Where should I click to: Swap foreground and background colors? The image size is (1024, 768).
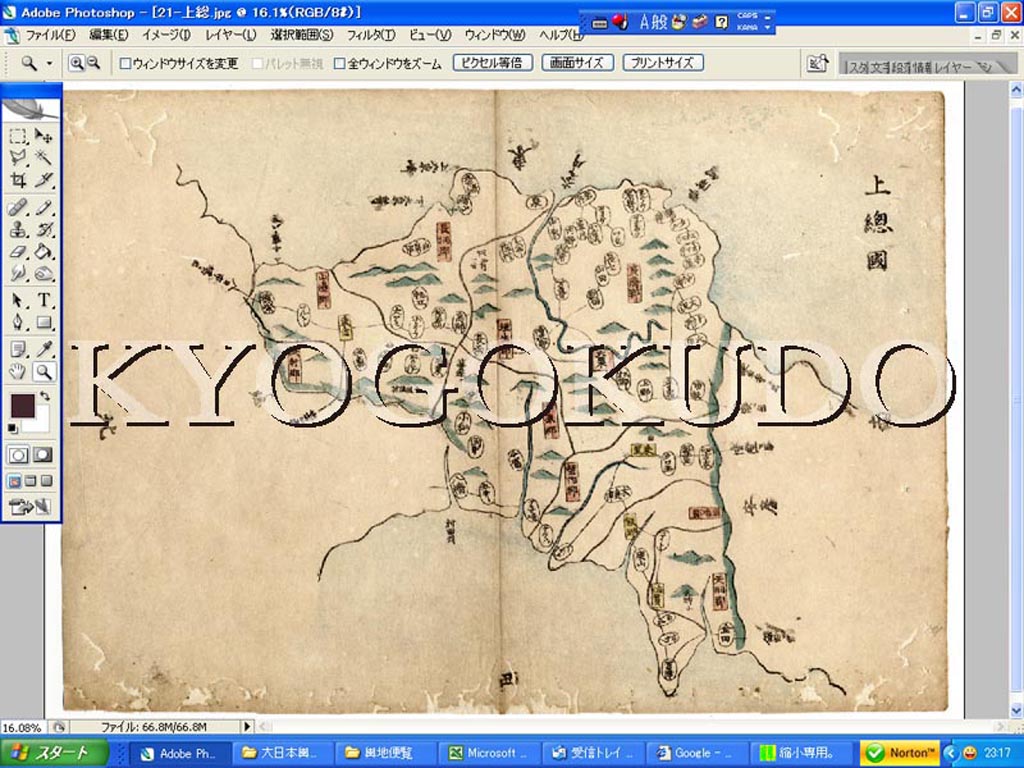[44, 396]
